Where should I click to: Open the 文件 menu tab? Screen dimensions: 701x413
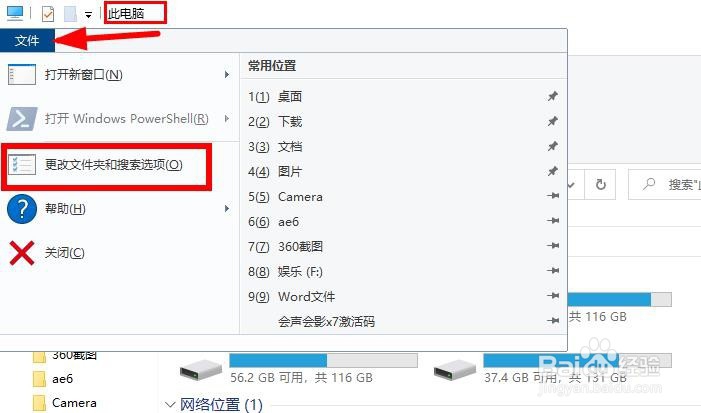pos(27,41)
